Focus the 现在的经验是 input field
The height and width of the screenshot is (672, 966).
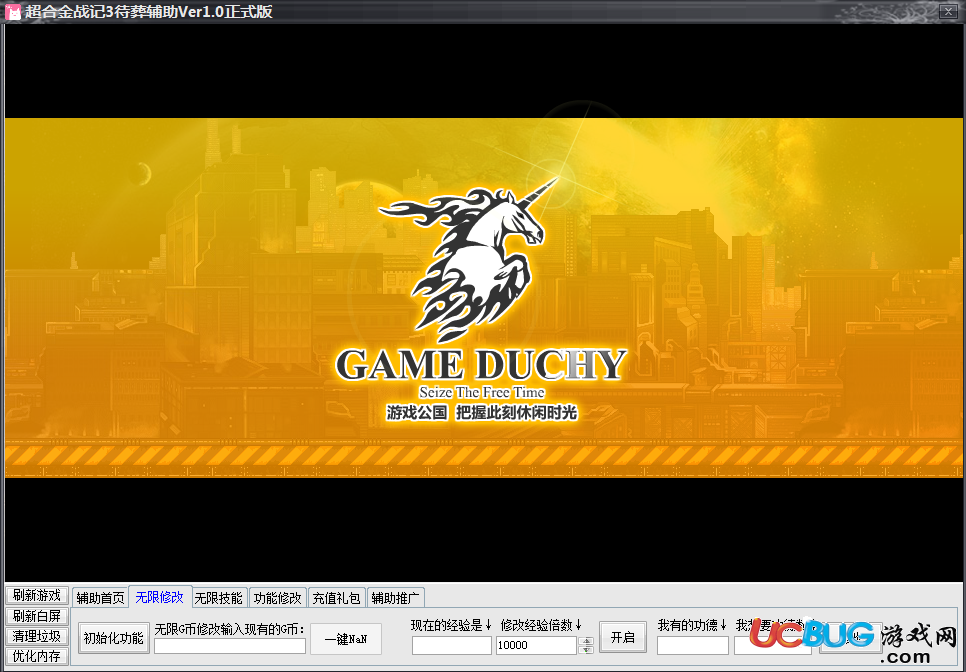point(452,645)
